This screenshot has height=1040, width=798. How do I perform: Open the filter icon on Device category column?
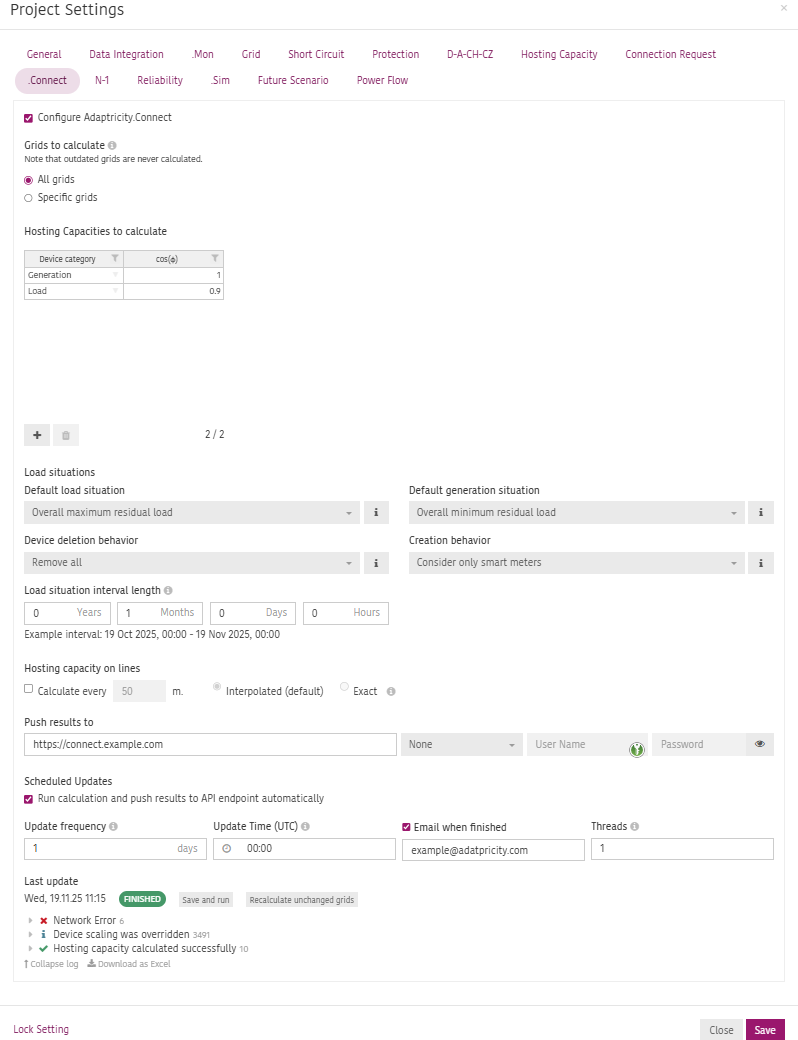115,258
